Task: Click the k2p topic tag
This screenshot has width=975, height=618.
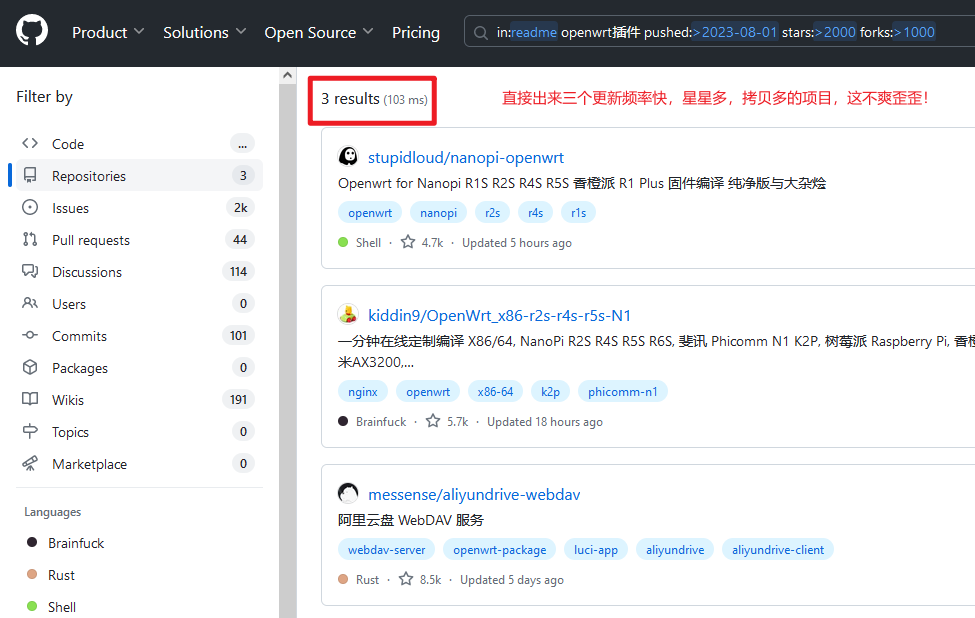Action: (550, 392)
